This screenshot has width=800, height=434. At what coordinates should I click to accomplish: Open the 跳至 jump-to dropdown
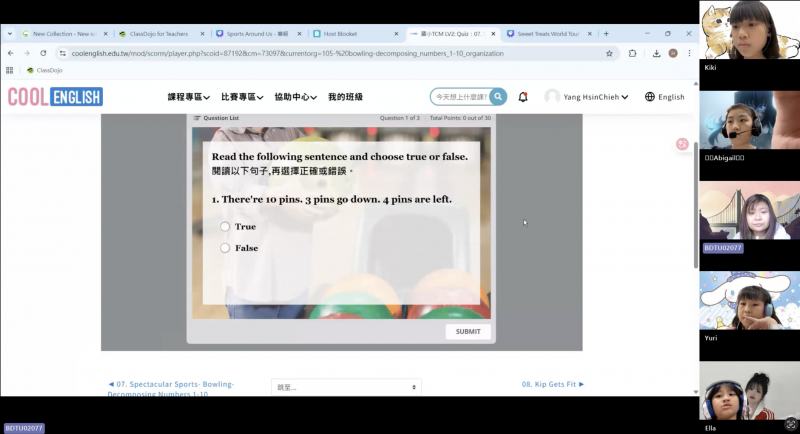pos(346,387)
